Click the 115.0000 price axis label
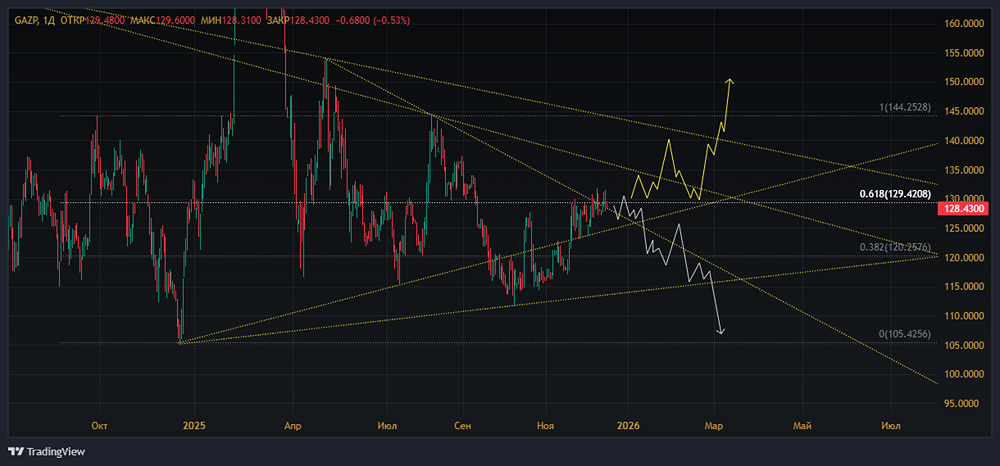The height and width of the screenshot is (466, 1000). [x=964, y=287]
